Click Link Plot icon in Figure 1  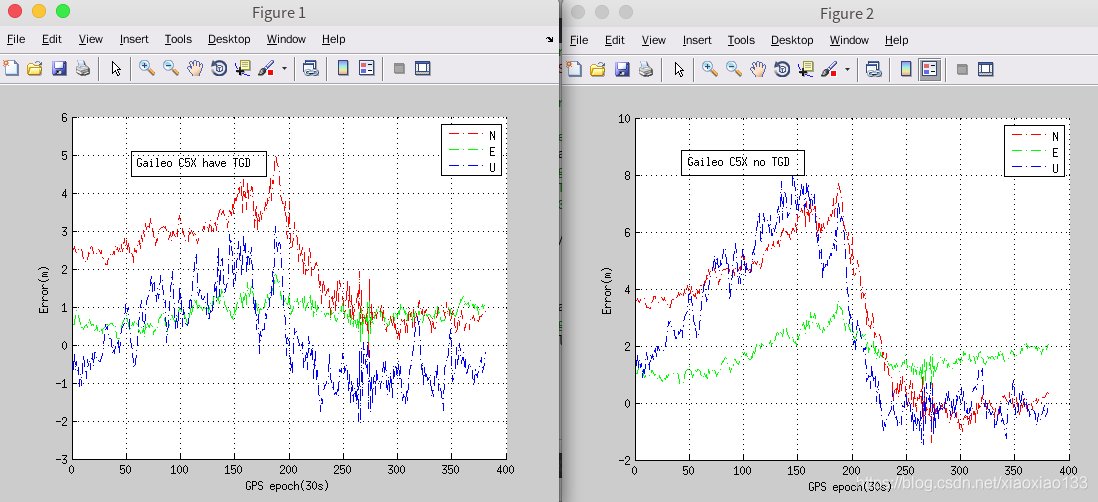pos(310,69)
